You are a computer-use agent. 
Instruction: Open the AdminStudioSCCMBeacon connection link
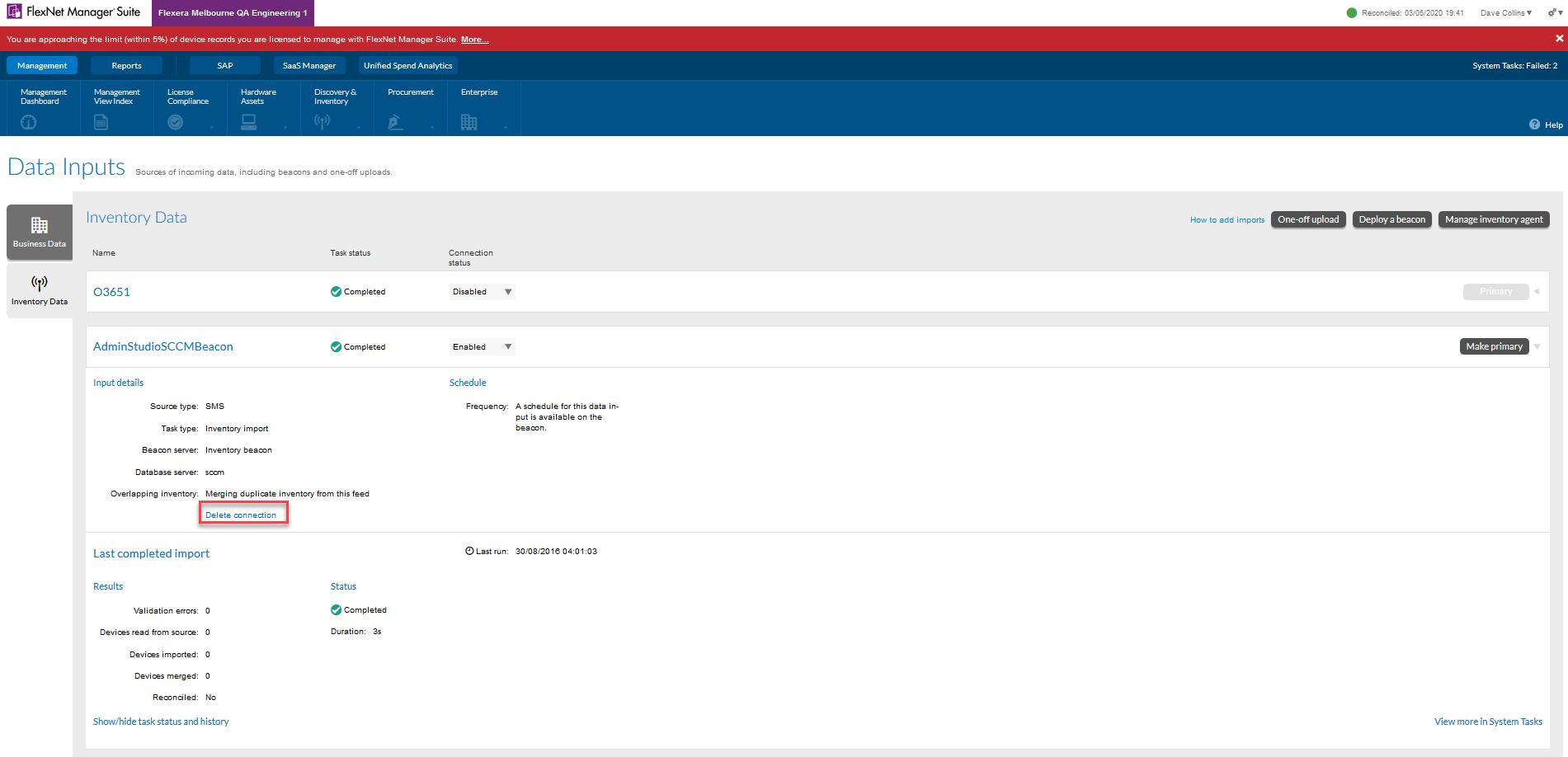(x=163, y=346)
